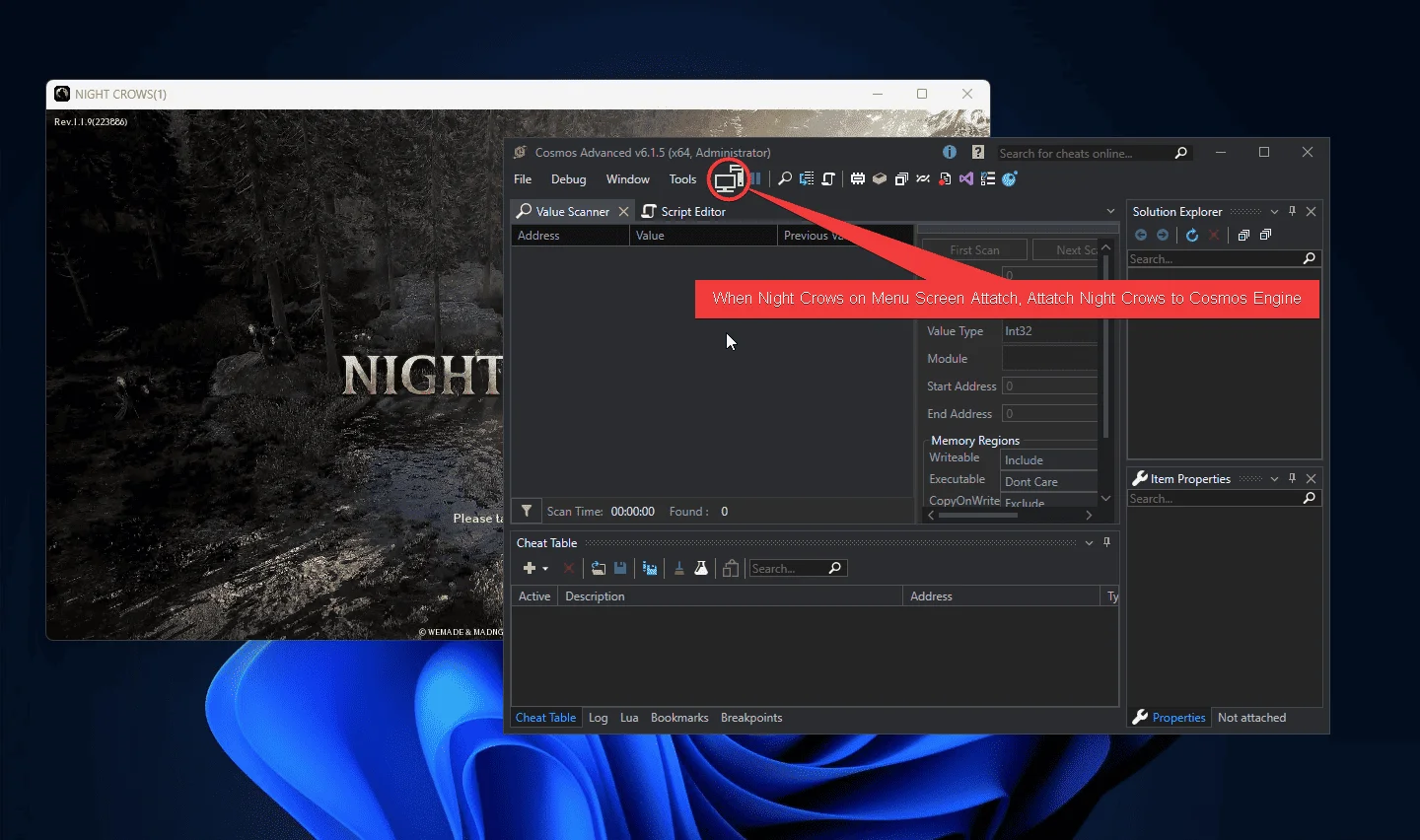Close the Solution Explorer panel
Viewport: 1420px width, 840px height.
1312,211
